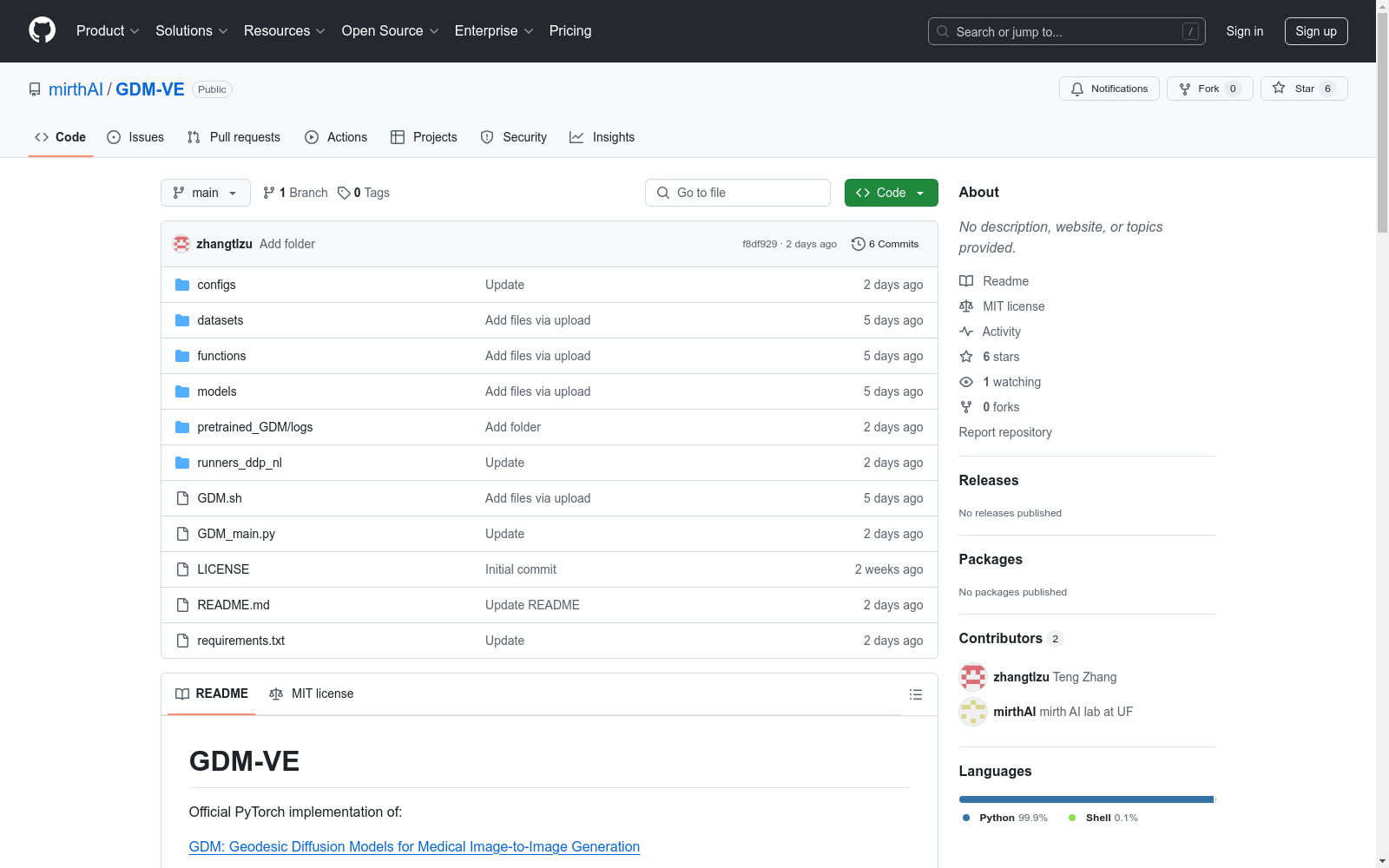The height and width of the screenshot is (868, 1389).
Task: Open the datasets folder icon
Action: point(182,320)
